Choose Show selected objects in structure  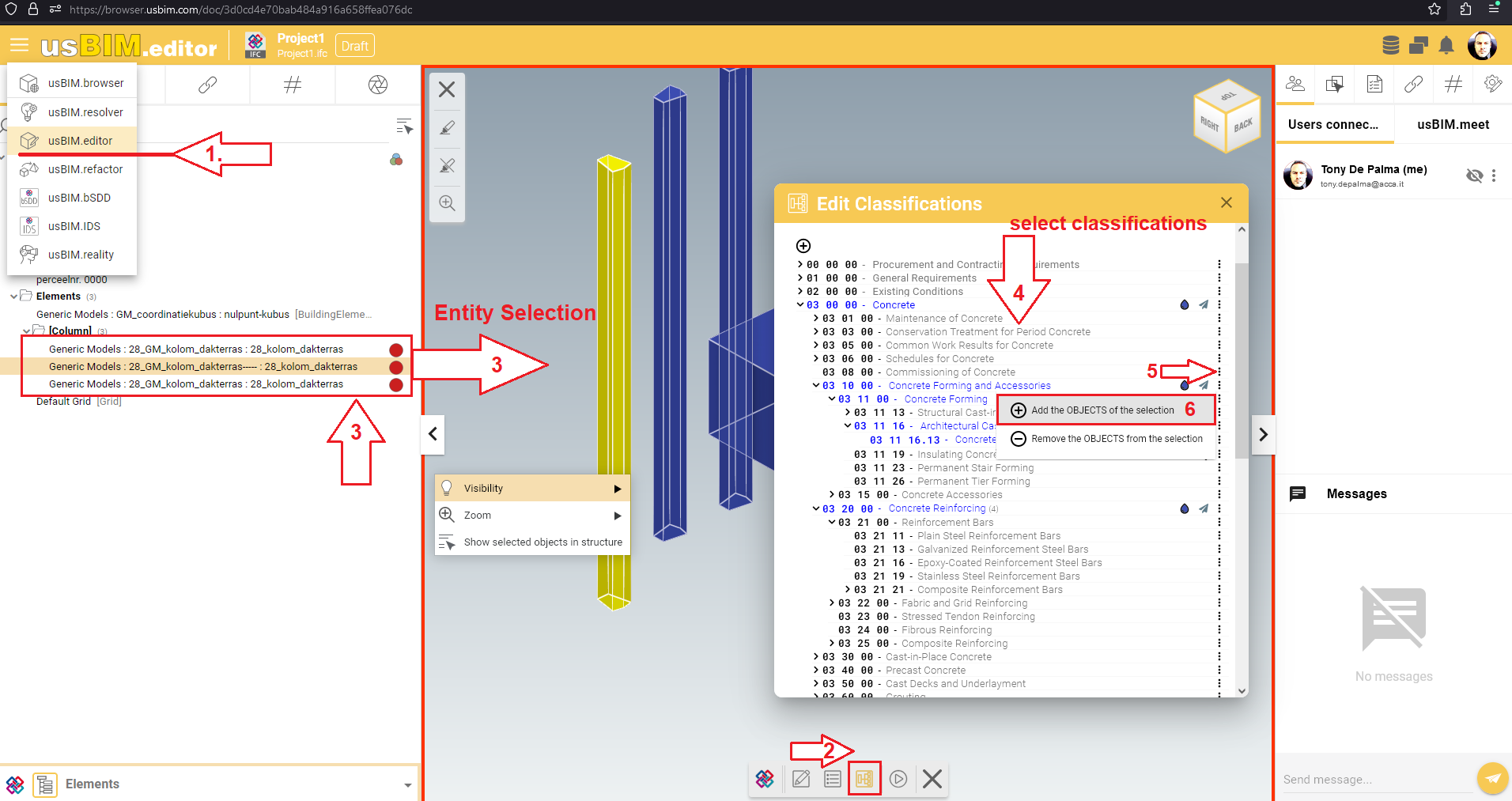(x=532, y=542)
